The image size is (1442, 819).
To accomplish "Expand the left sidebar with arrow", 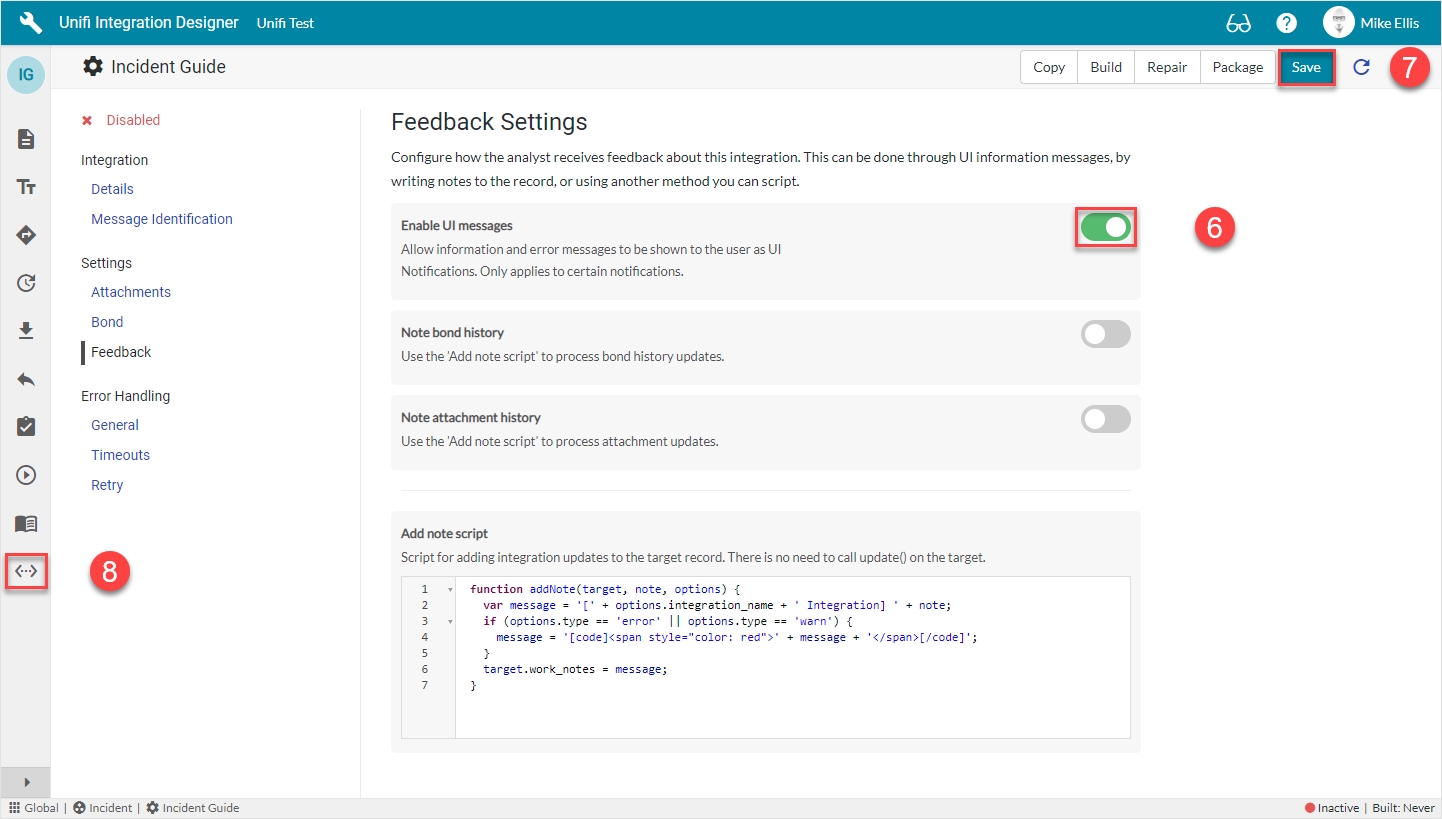I will (26, 782).
